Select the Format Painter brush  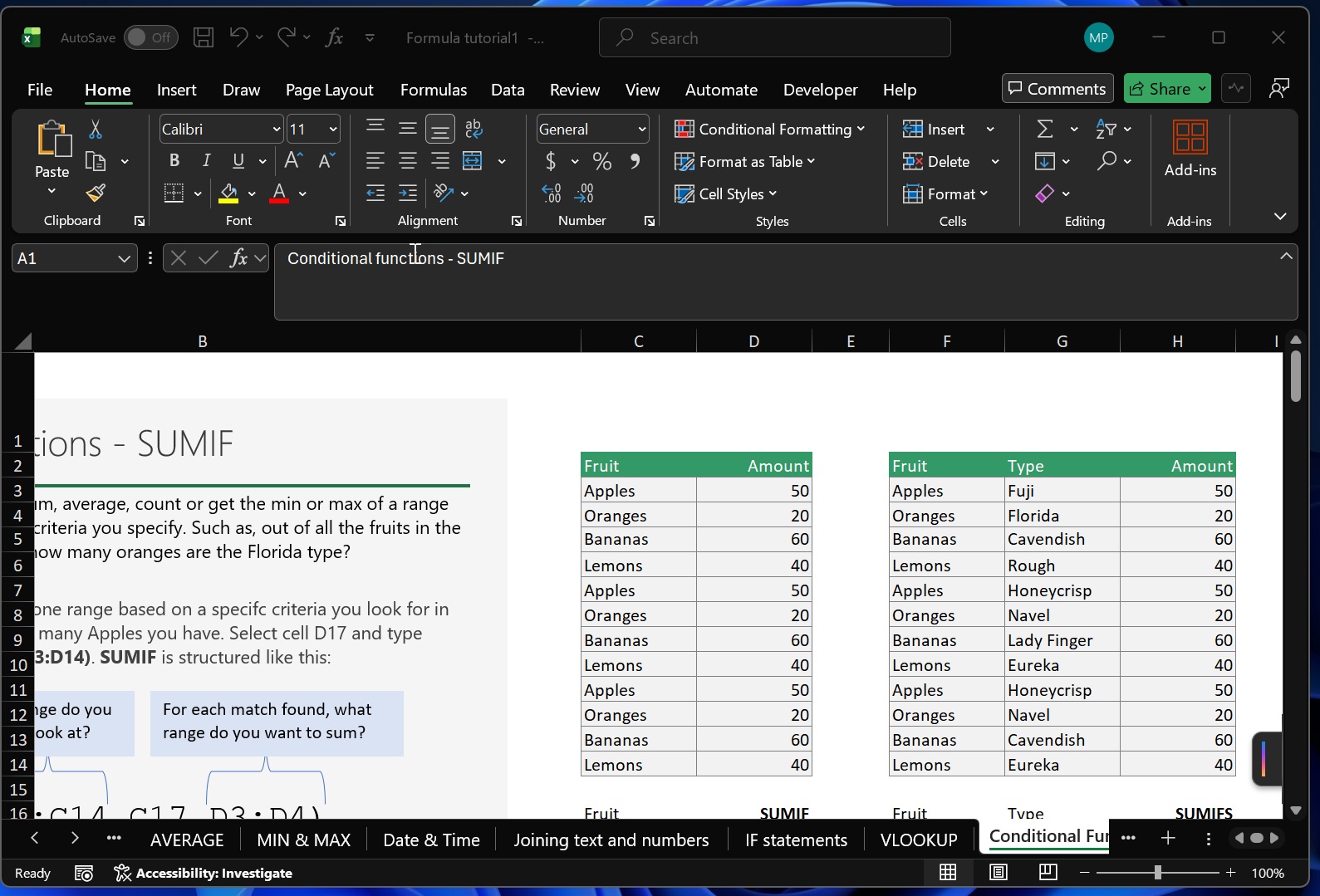(x=96, y=193)
